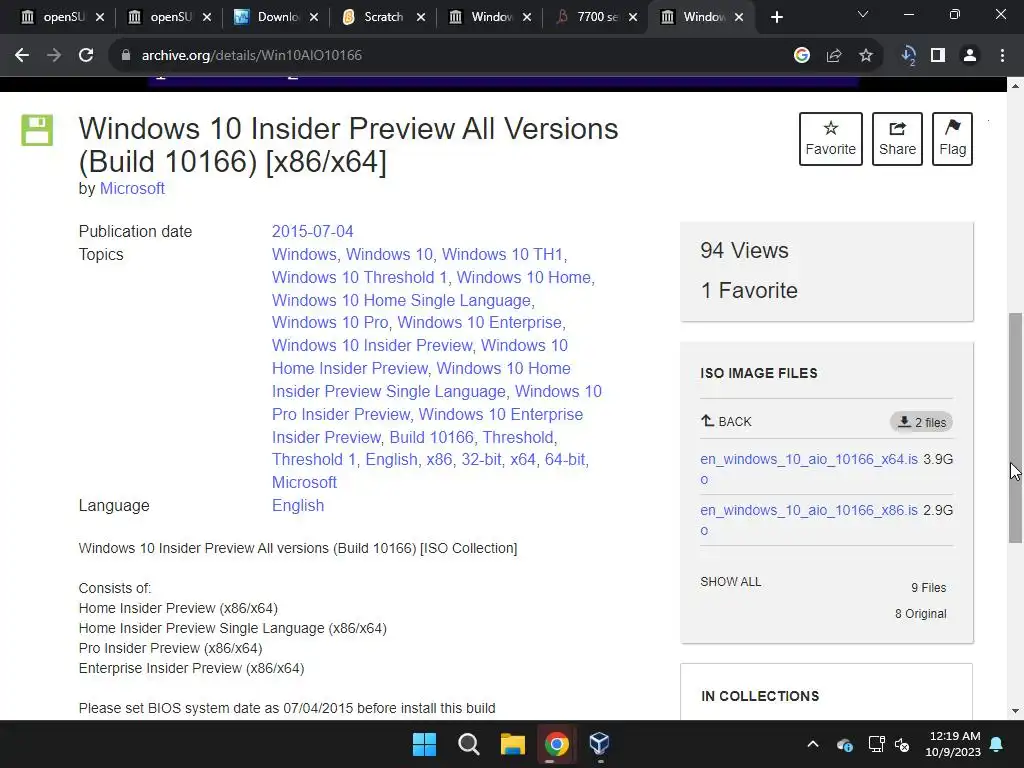Viewport: 1024px width, 768px height.
Task: View site info lock icon
Action: pyautogui.click(x=125, y=56)
